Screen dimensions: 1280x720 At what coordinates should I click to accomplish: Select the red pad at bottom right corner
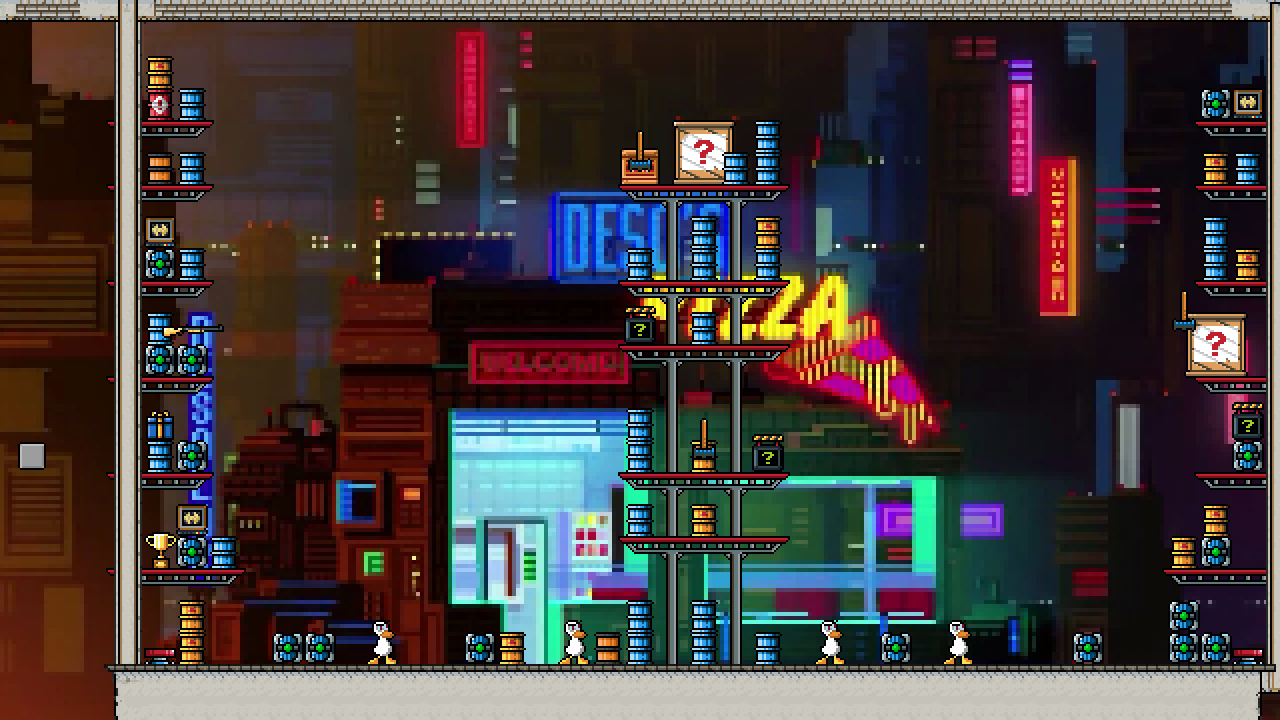tap(1248, 655)
